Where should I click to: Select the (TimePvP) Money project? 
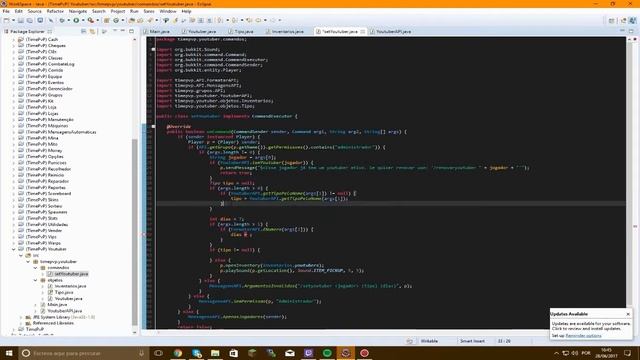click(44, 150)
